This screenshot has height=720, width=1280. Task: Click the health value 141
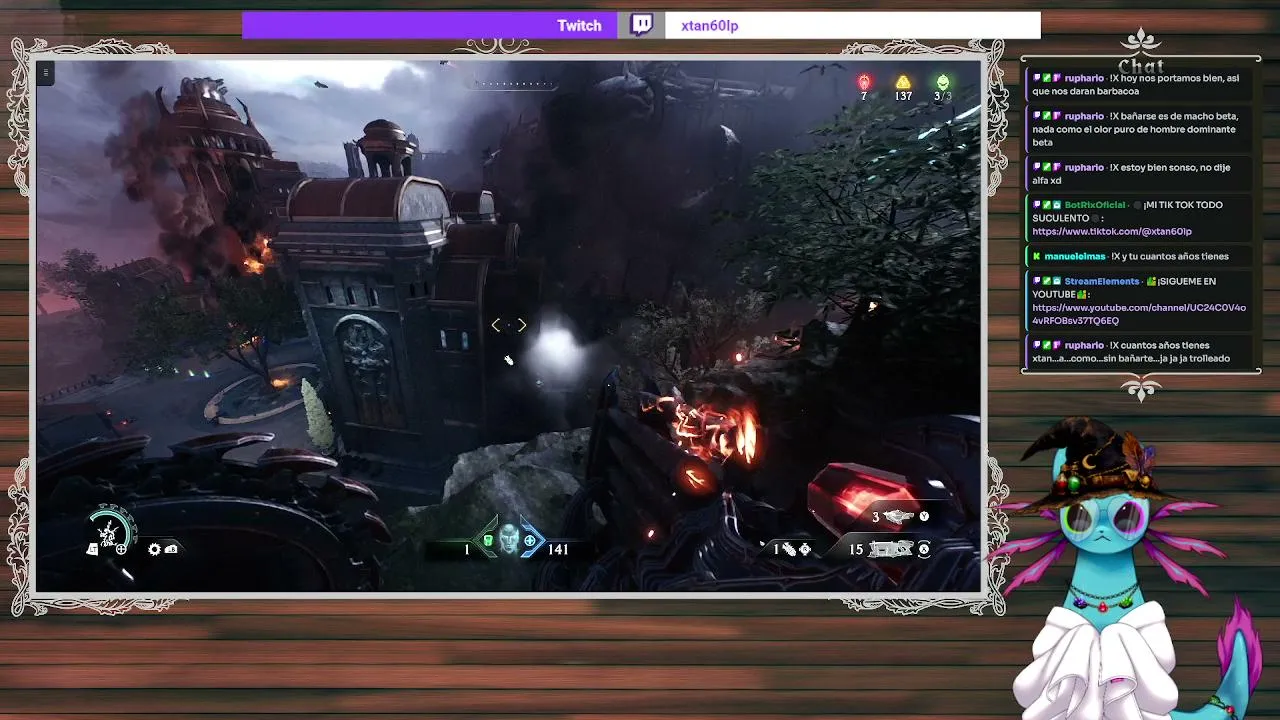click(558, 549)
